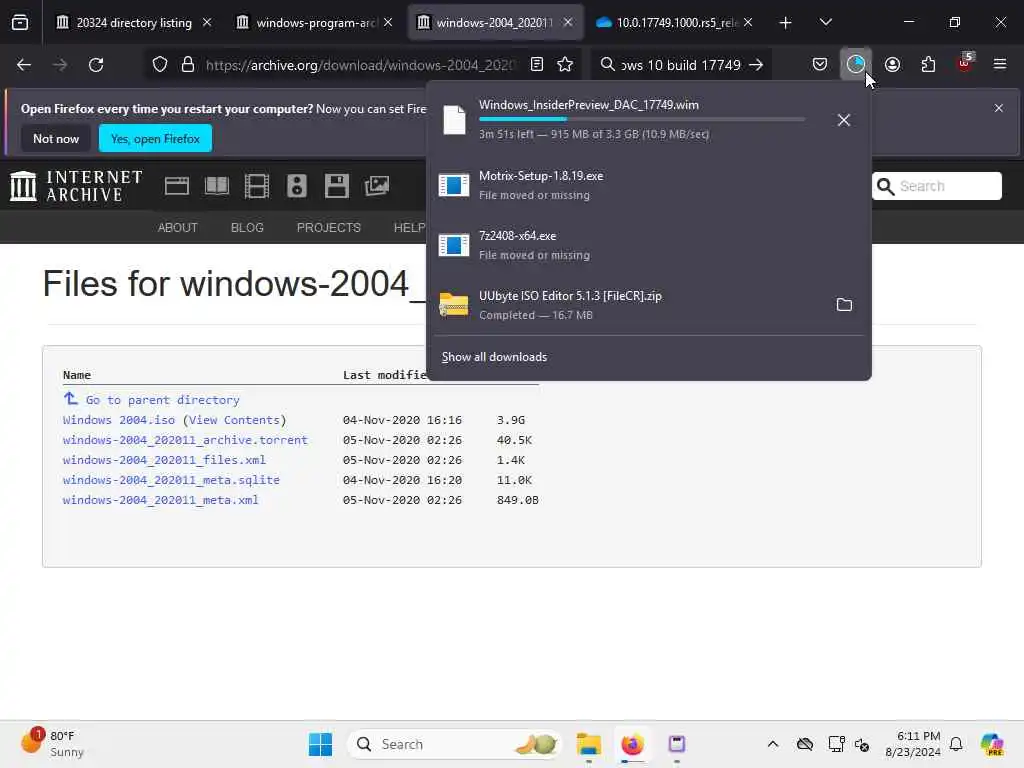This screenshot has width=1024, height=768.
Task: Bookmark this page with the star
Action: tap(565, 65)
